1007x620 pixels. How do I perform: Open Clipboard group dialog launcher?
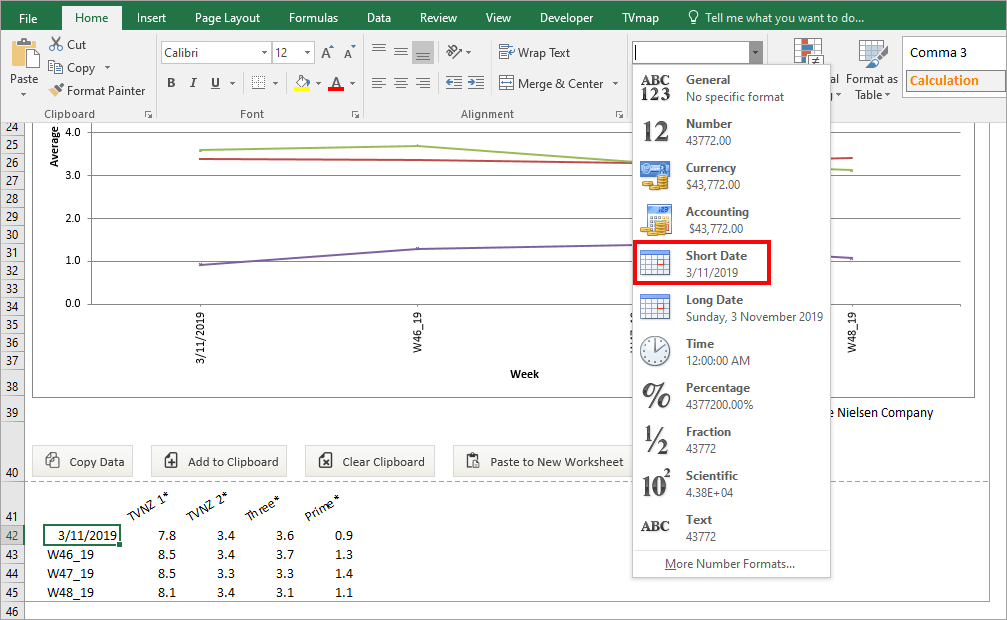(148, 114)
